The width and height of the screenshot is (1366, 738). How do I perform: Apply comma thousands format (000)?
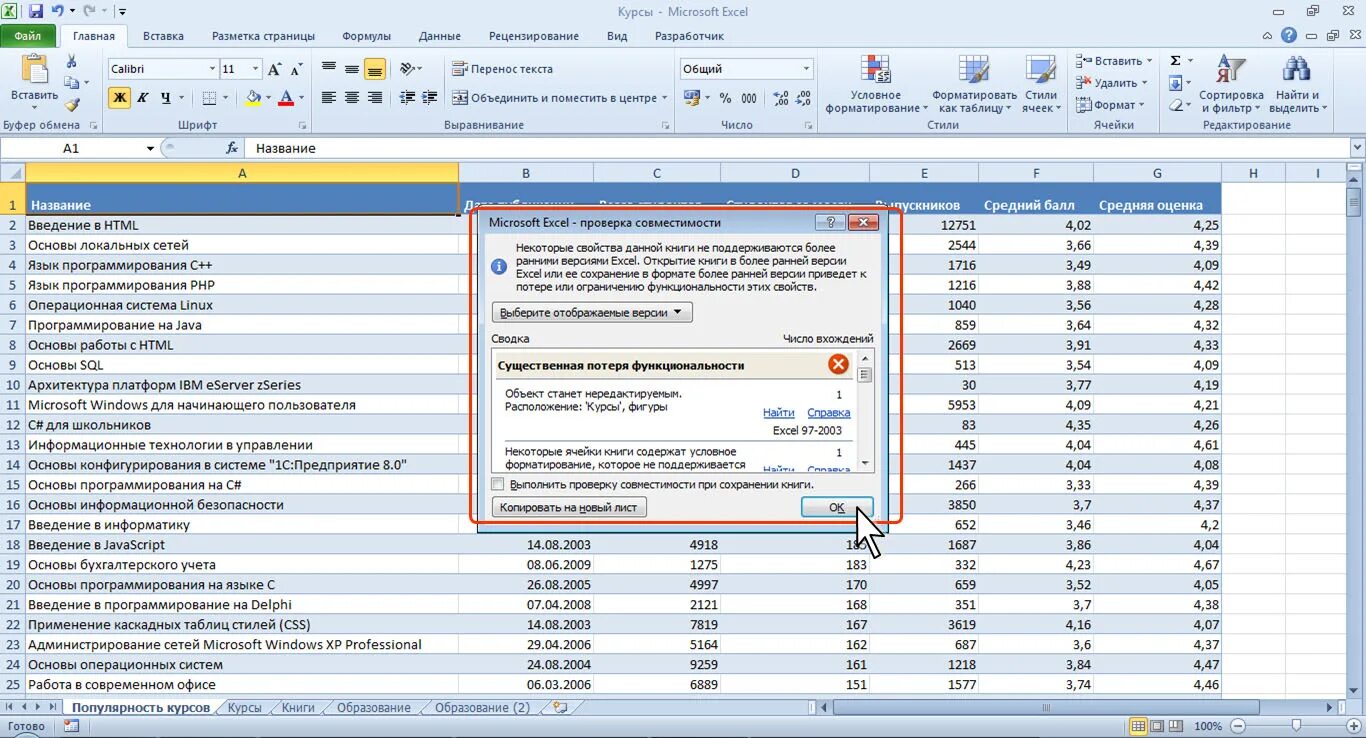point(750,98)
